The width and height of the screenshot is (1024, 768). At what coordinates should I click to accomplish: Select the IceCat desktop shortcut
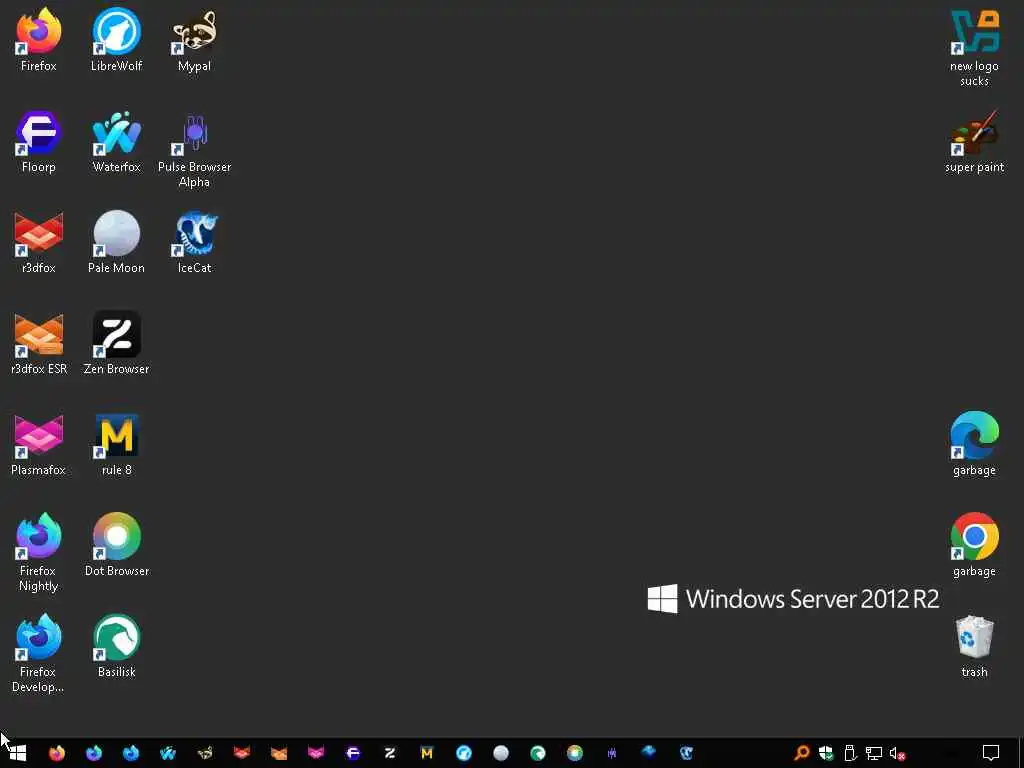(x=194, y=242)
